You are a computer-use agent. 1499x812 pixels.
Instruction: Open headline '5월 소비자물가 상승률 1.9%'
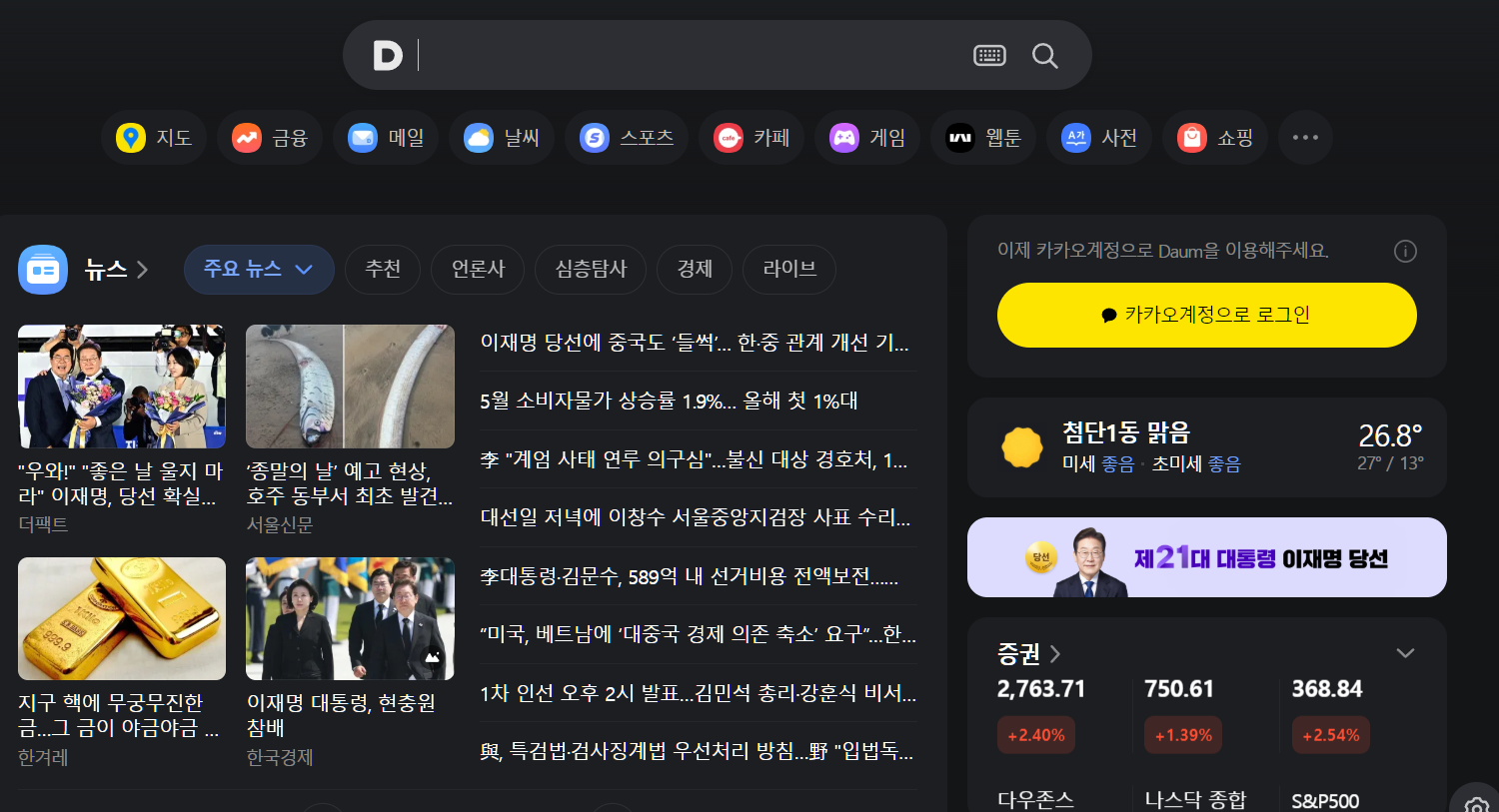pyautogui.click(x=669, y=401)
